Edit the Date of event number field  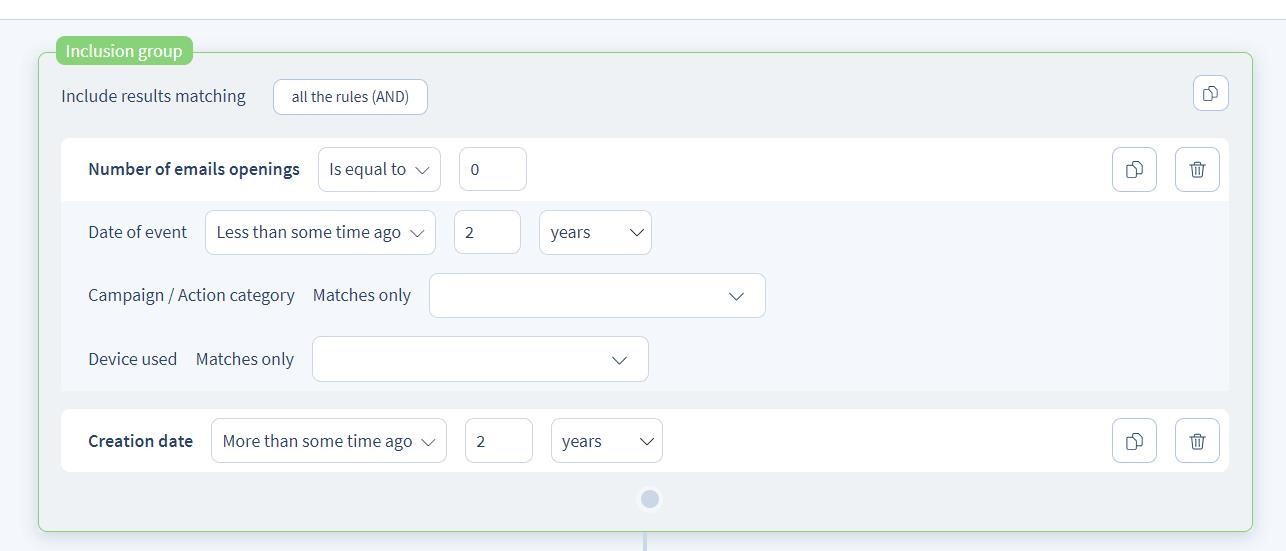pos(487,232)
